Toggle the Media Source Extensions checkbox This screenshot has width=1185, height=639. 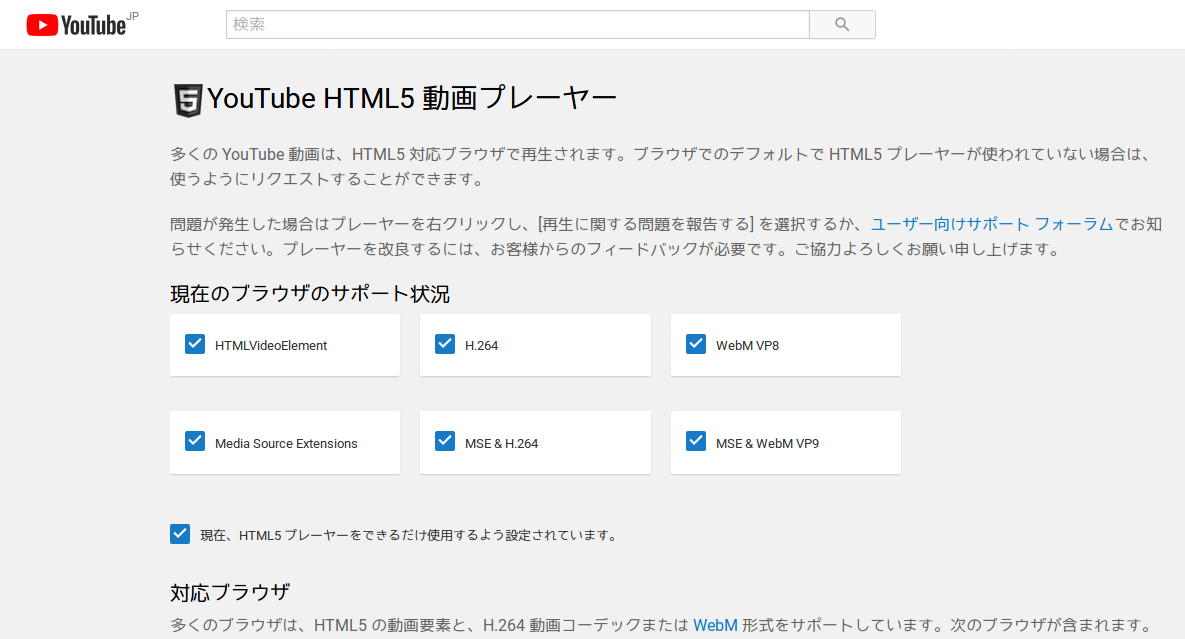[x=195, y=442]
